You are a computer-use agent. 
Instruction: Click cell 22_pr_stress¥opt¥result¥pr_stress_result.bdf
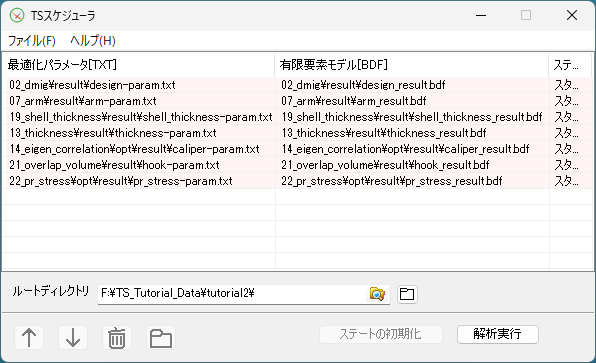pyautogui.click(x=412, y=181)
